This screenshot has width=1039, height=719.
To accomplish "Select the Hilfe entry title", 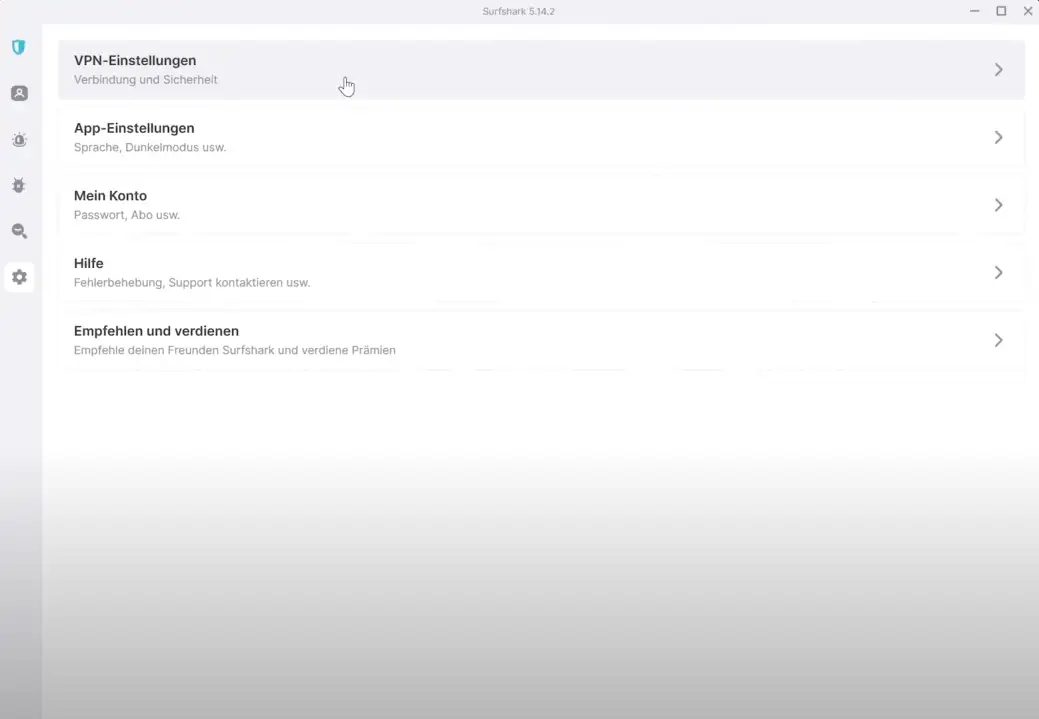I will tap(89, 263).
